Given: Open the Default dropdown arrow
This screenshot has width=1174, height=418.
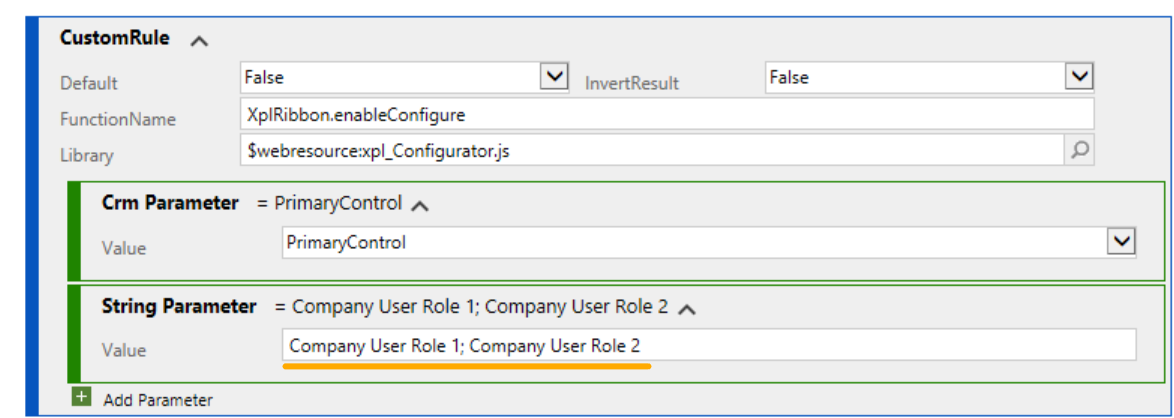Looking at the screenshot, I should click(554, 77).
